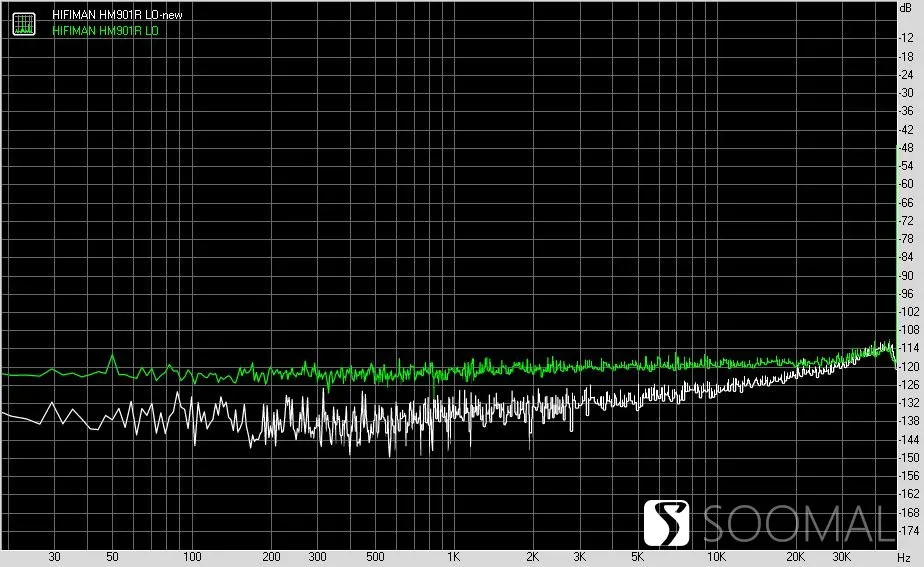924x567 pixels.
Task: Click the 3K frequency axis label
Action: pyautogui.click(x=579, y=556)
